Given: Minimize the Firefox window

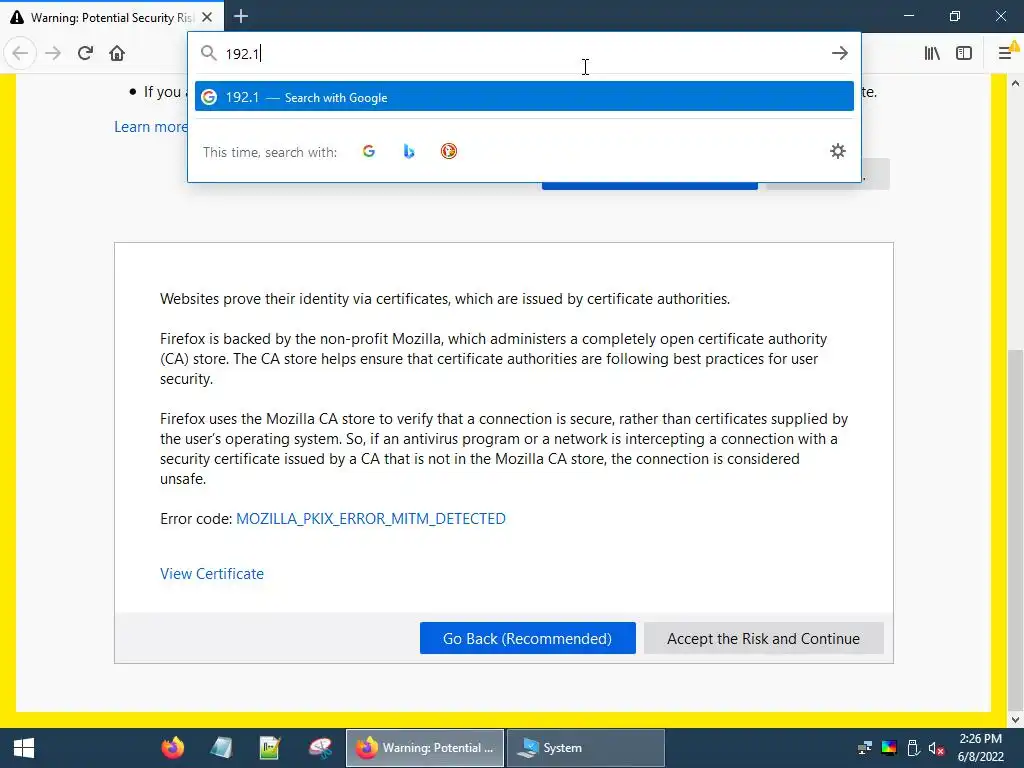Looking at the screenshot, I should click(909, 16).
